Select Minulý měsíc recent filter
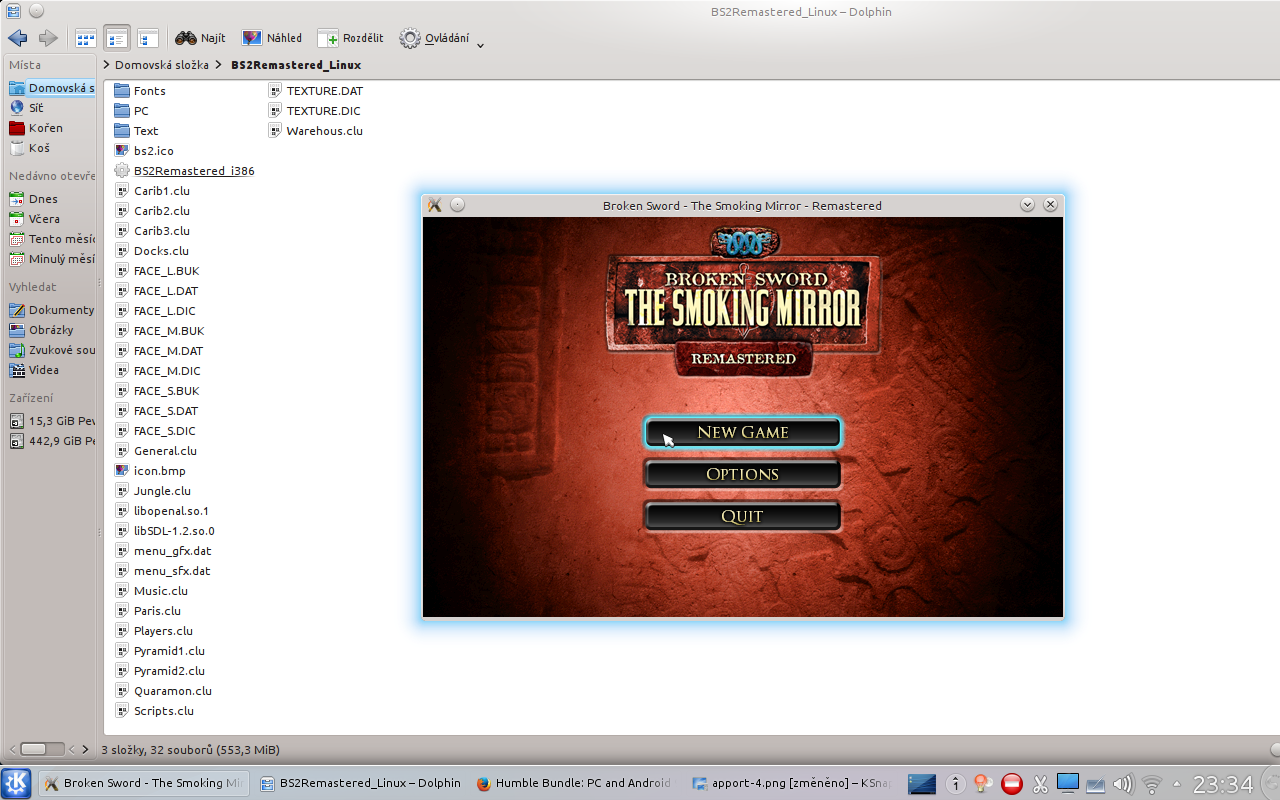This screenshot has width=1280, height=800. coord(50,259)
